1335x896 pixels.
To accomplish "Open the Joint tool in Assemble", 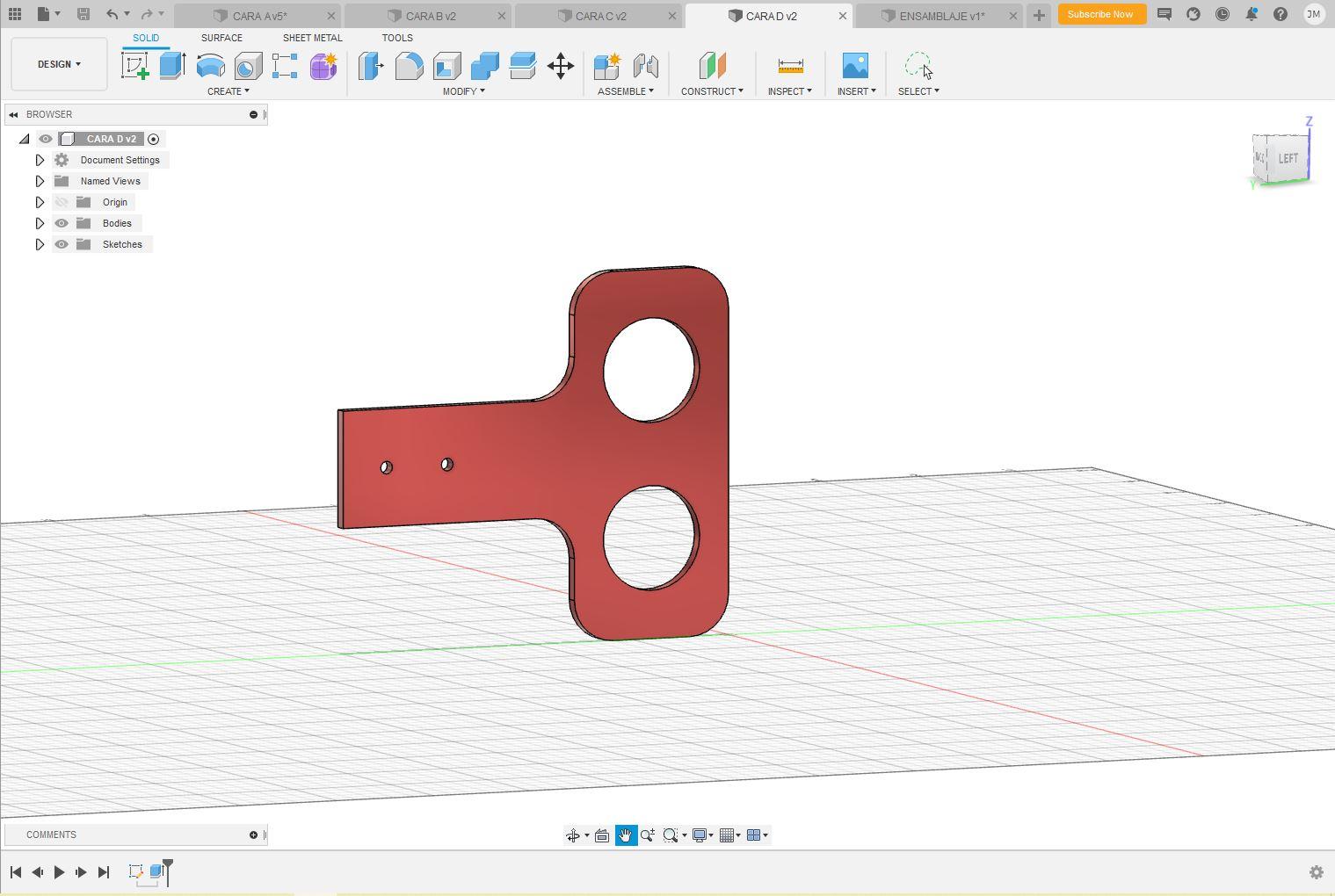I will click(645, 66).
